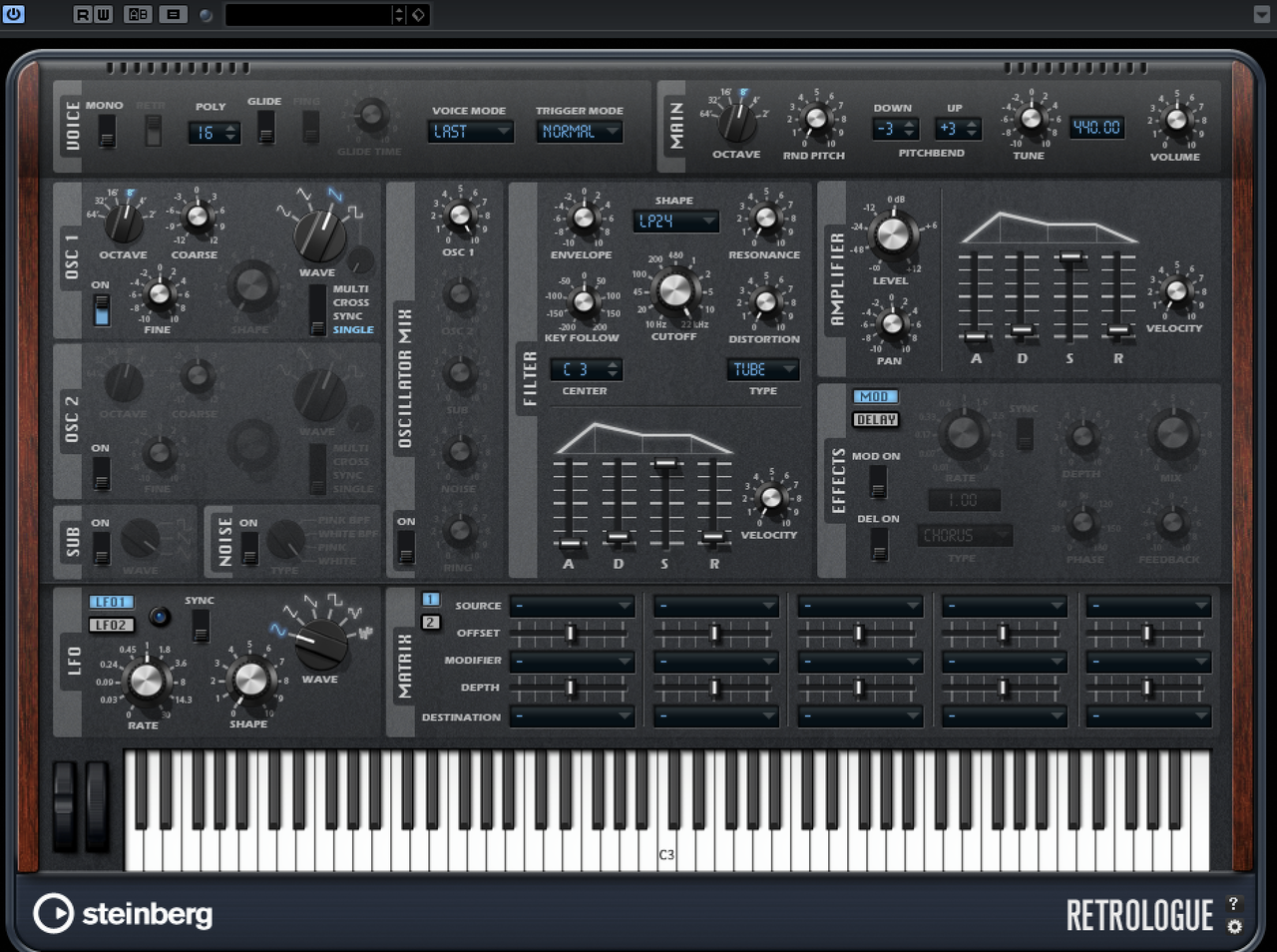Click the main Volume knob
This screenshot has height=952, width=1277.
click(x=1177, y=120)
